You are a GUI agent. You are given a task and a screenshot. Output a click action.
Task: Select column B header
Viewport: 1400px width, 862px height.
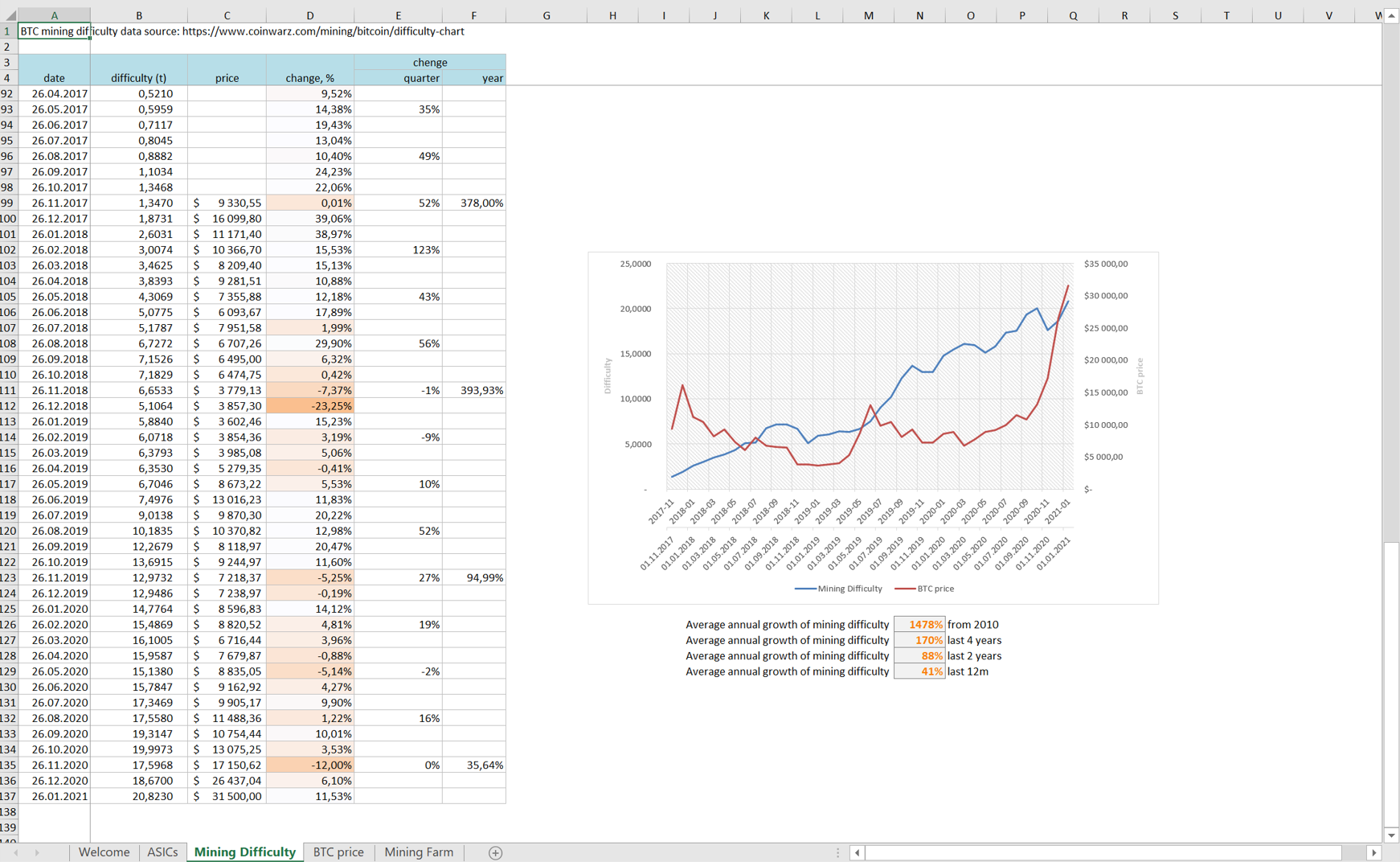click(139, 15)
